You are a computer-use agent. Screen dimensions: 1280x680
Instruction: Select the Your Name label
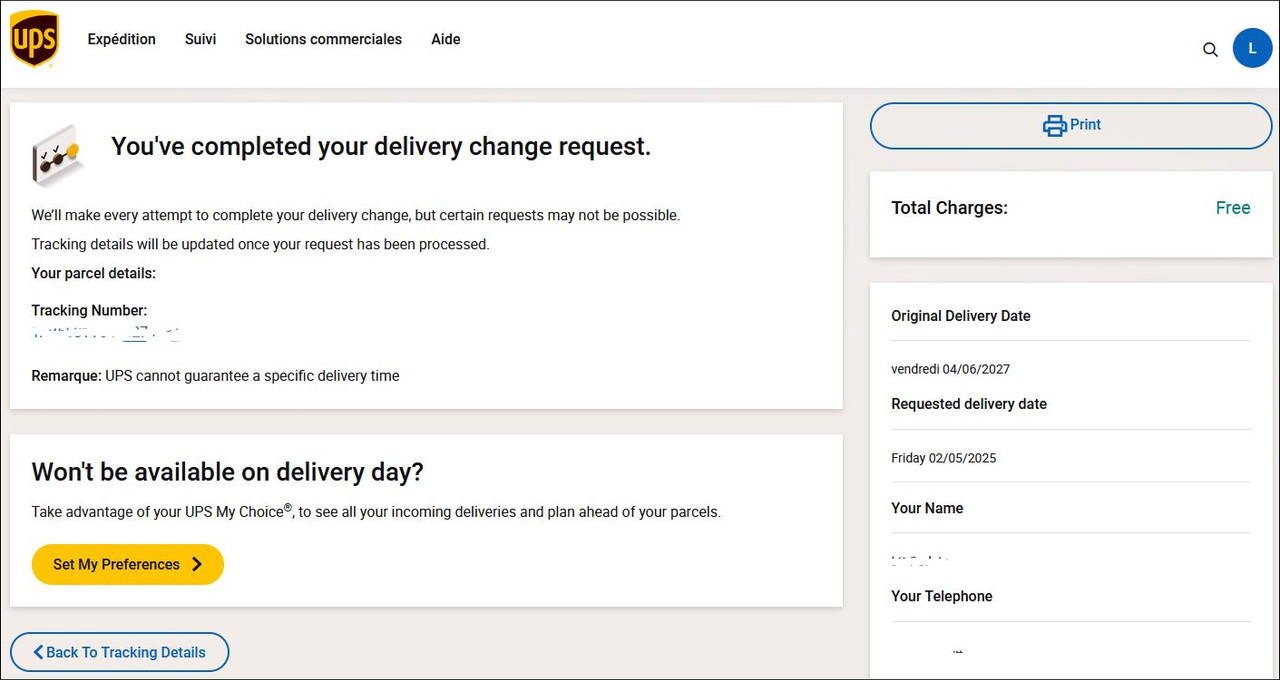[927, 508]
